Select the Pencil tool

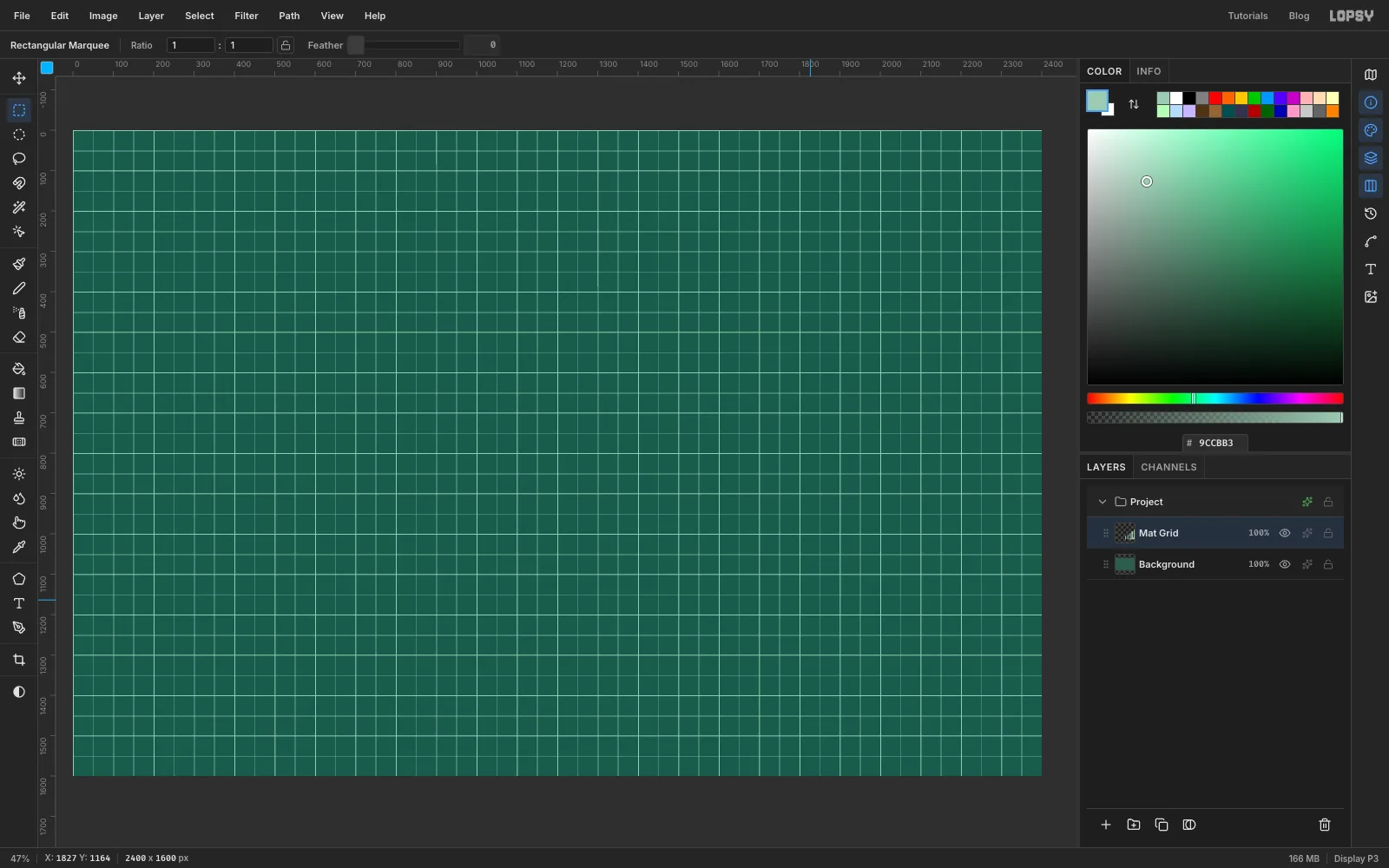19,288
